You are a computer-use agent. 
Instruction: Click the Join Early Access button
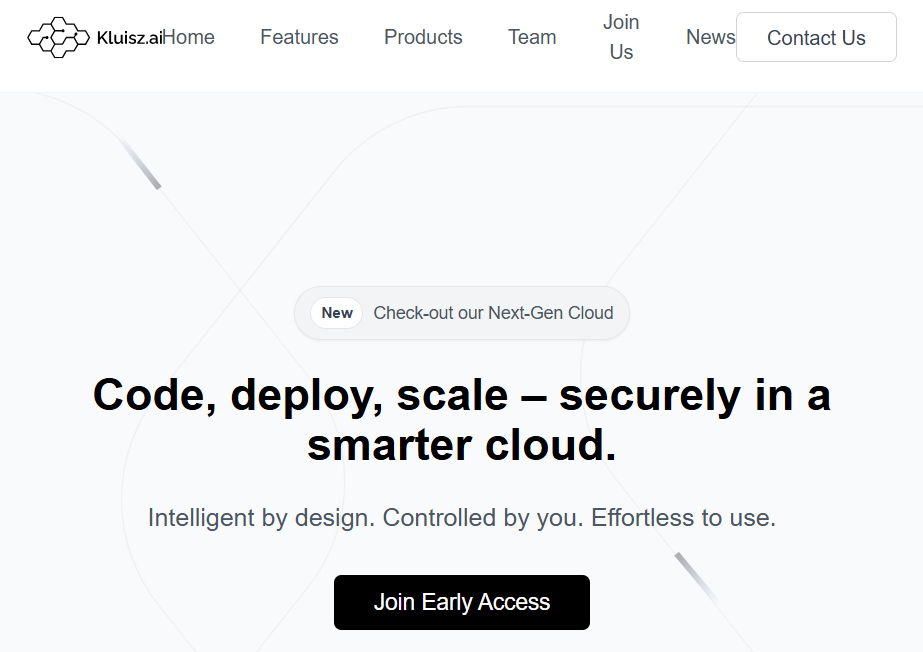pos(462,603)
